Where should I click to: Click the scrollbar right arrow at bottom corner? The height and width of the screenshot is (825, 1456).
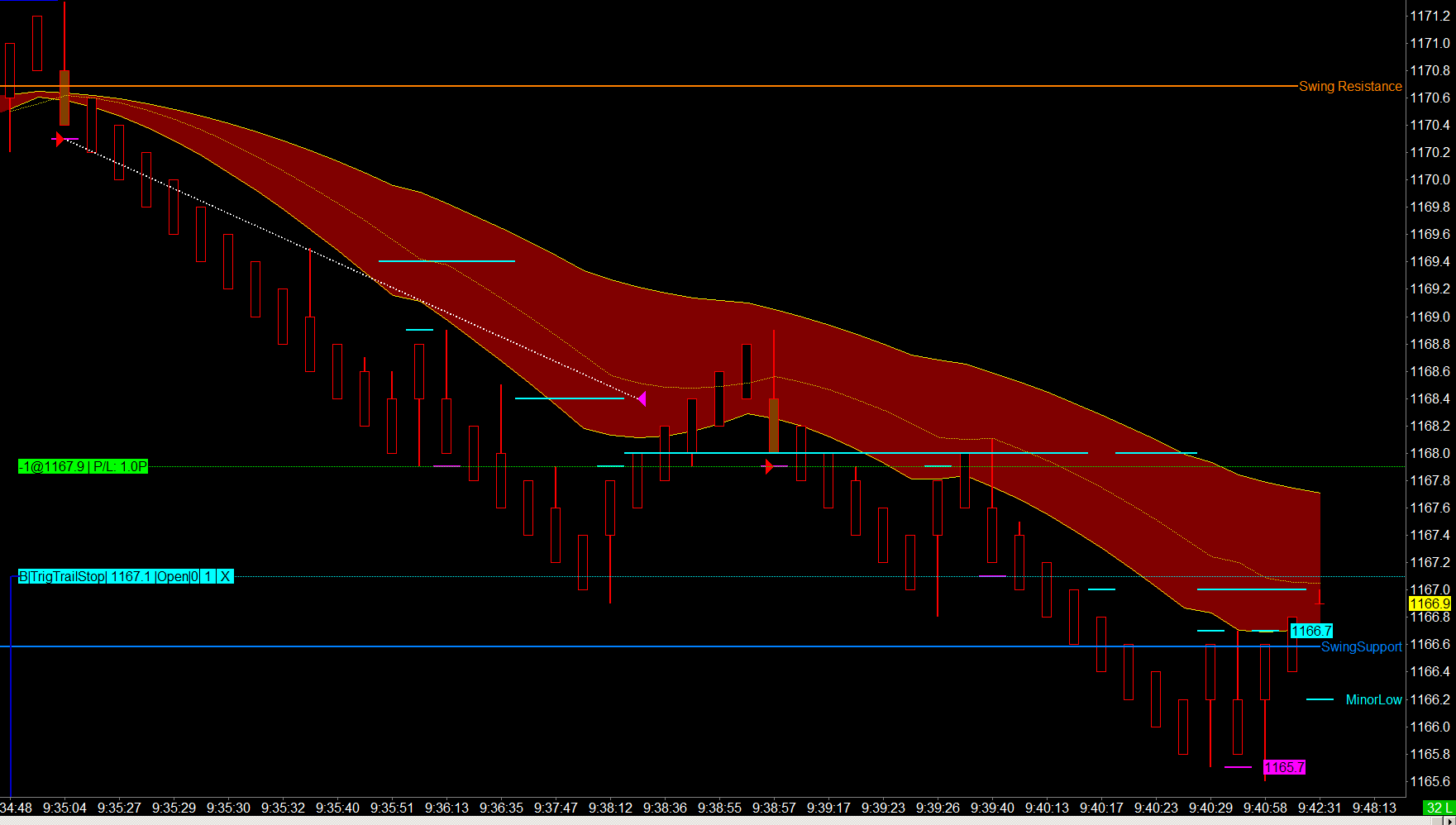(1448, 820)
